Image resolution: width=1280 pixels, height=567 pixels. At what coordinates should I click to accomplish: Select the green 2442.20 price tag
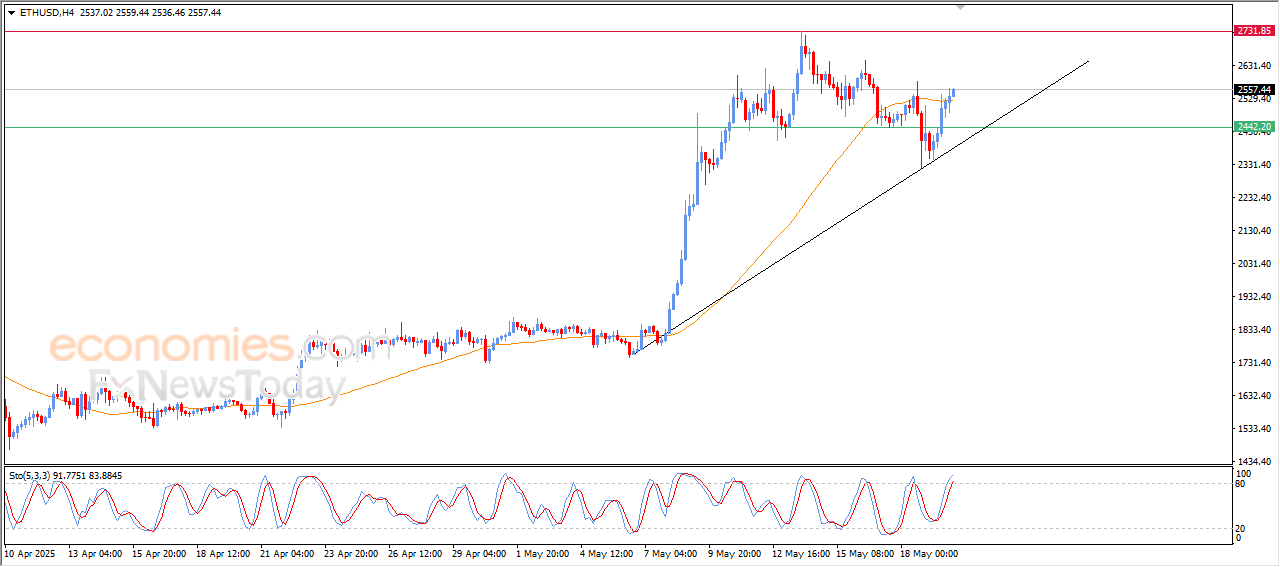[x=1253, y=127]
